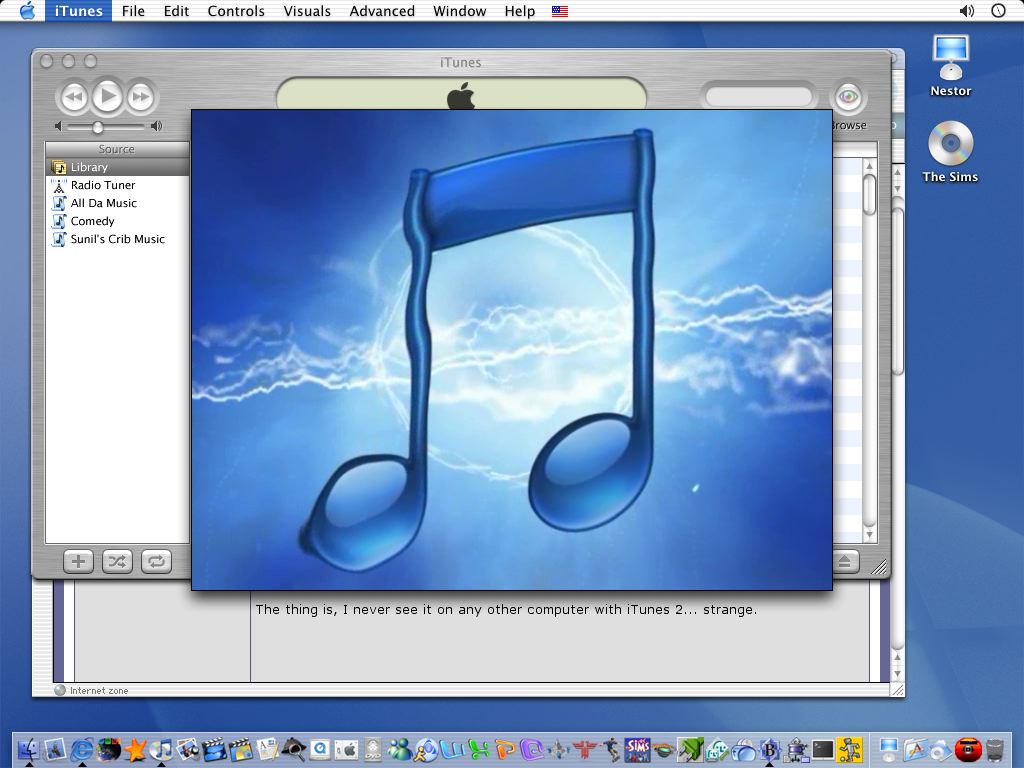
Task: Open System Preferences from the Dock
Action: tap(347, 750)
